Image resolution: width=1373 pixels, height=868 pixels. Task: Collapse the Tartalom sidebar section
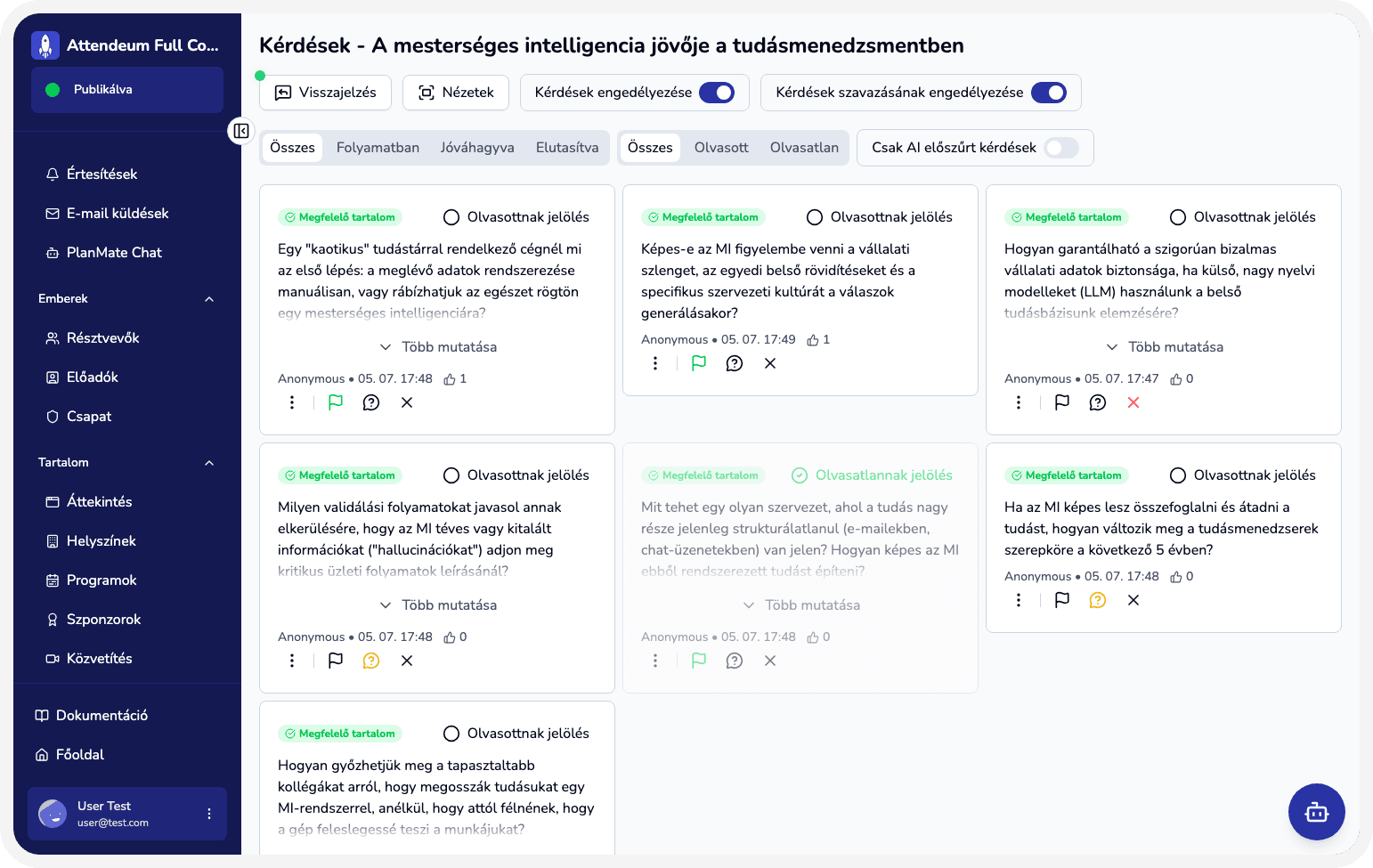209,463
